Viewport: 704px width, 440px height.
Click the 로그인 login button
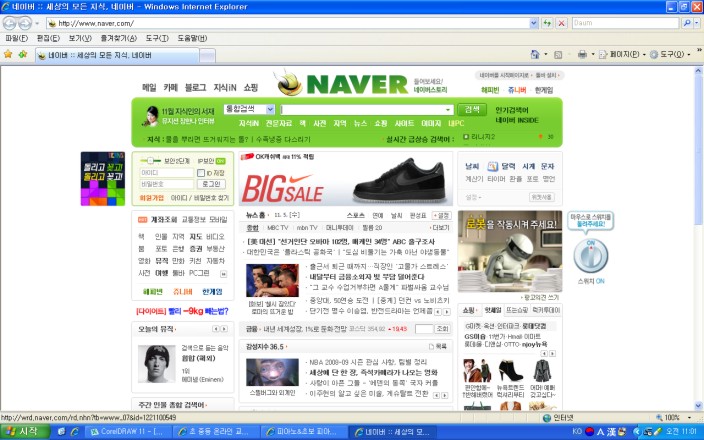point(211,184)
